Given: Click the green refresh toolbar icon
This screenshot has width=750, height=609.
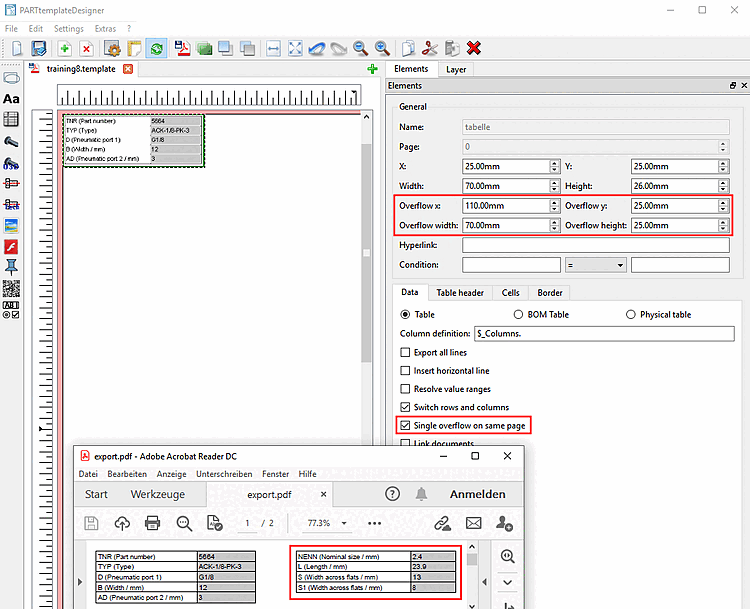Looking at the screenshot, I should click(156, 48).
